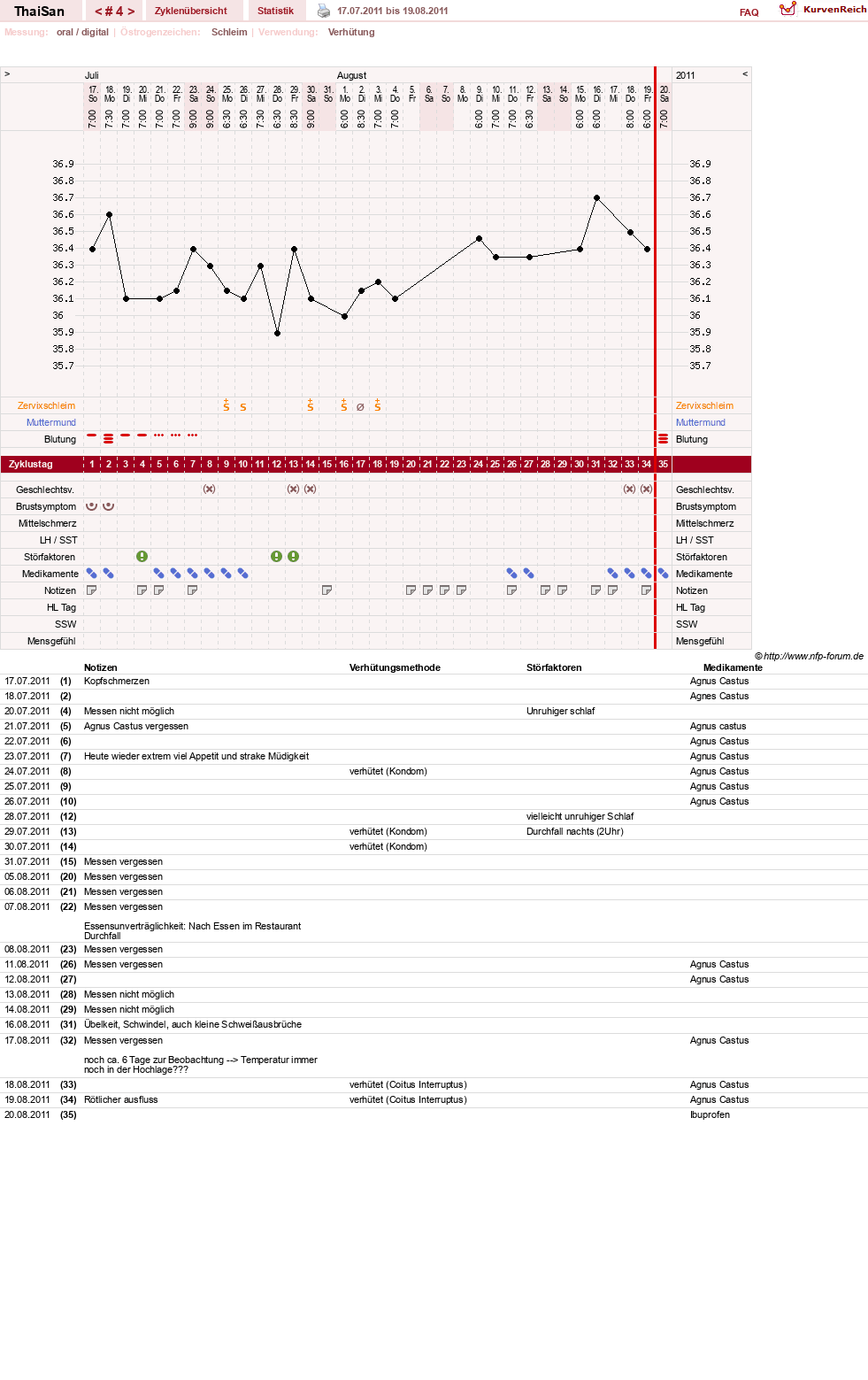This screenshot has height=1380, width=868.
Task: Click the Geschlechtsv. marker on cycle day 33
Action: coord(630,490)
